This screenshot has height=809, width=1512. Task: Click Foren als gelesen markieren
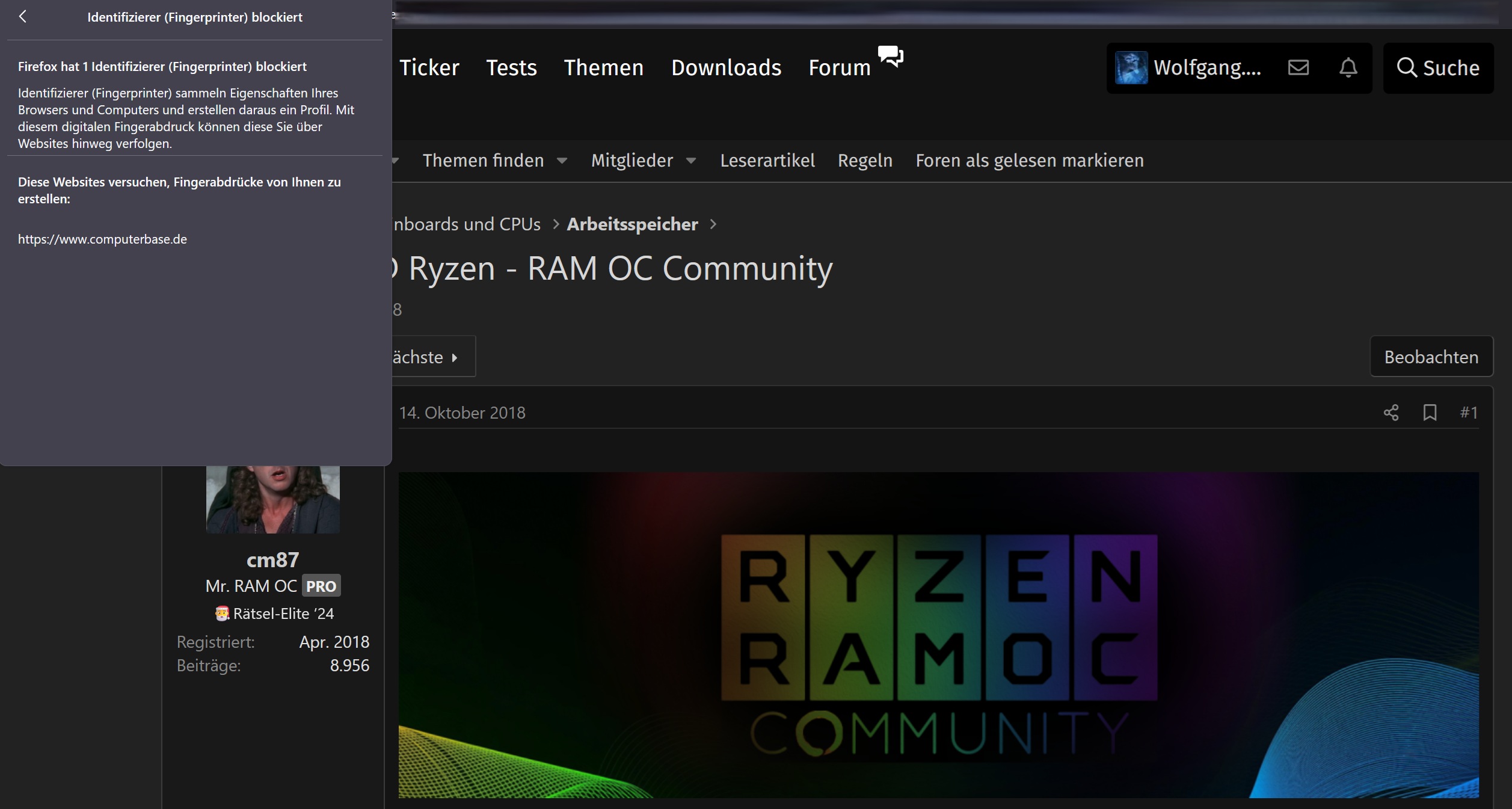click(1030, 161)
